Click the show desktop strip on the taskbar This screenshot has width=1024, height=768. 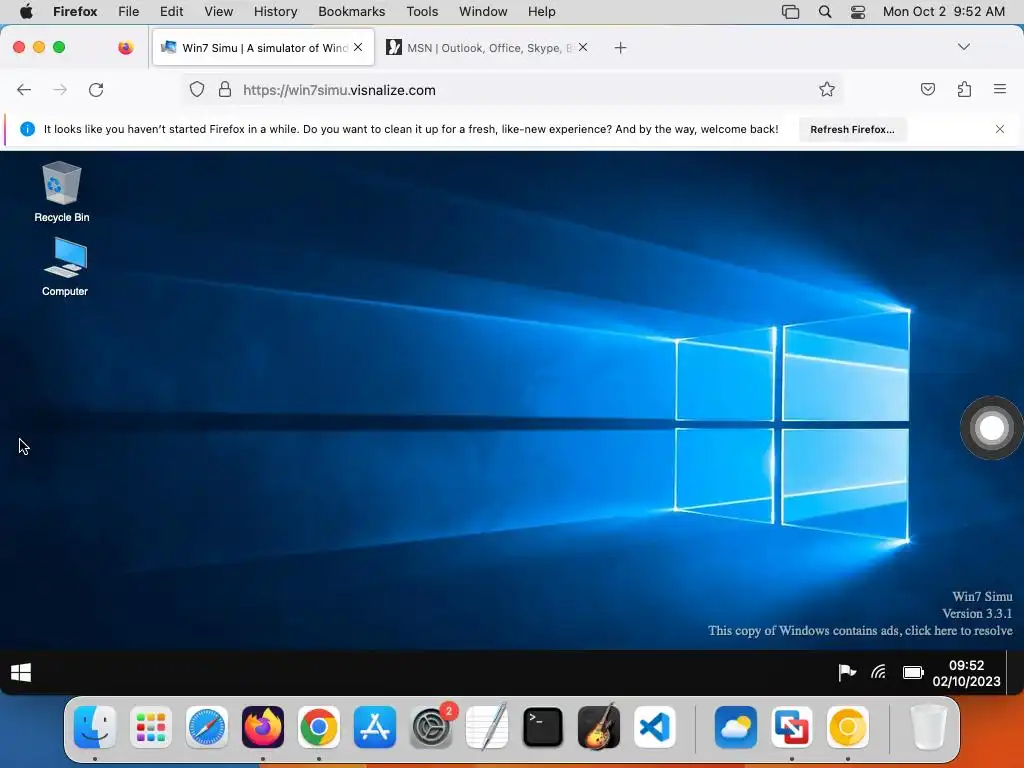click(1015, 673)
